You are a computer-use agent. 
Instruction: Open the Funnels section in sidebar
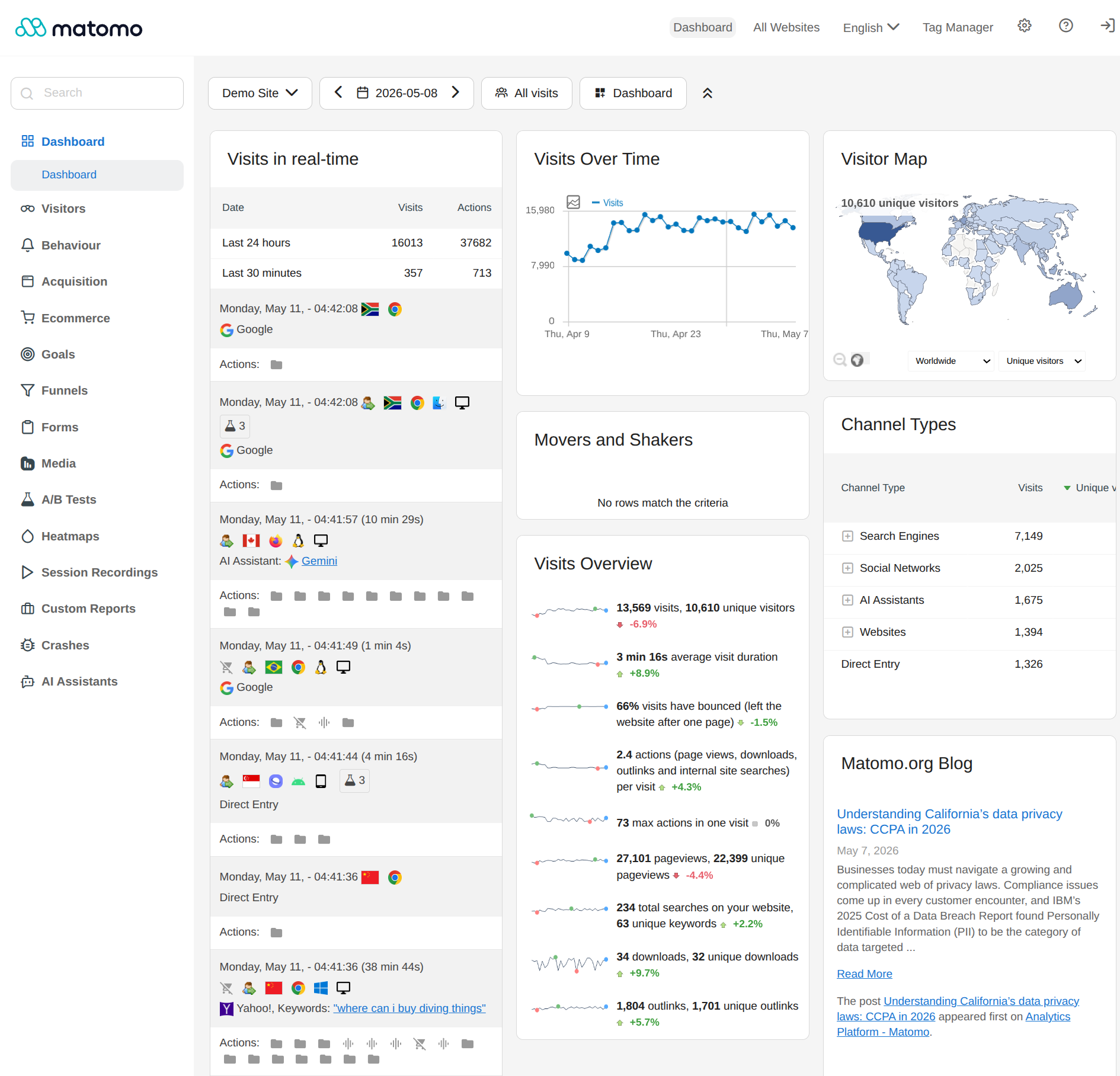click(x=64, y=390)
